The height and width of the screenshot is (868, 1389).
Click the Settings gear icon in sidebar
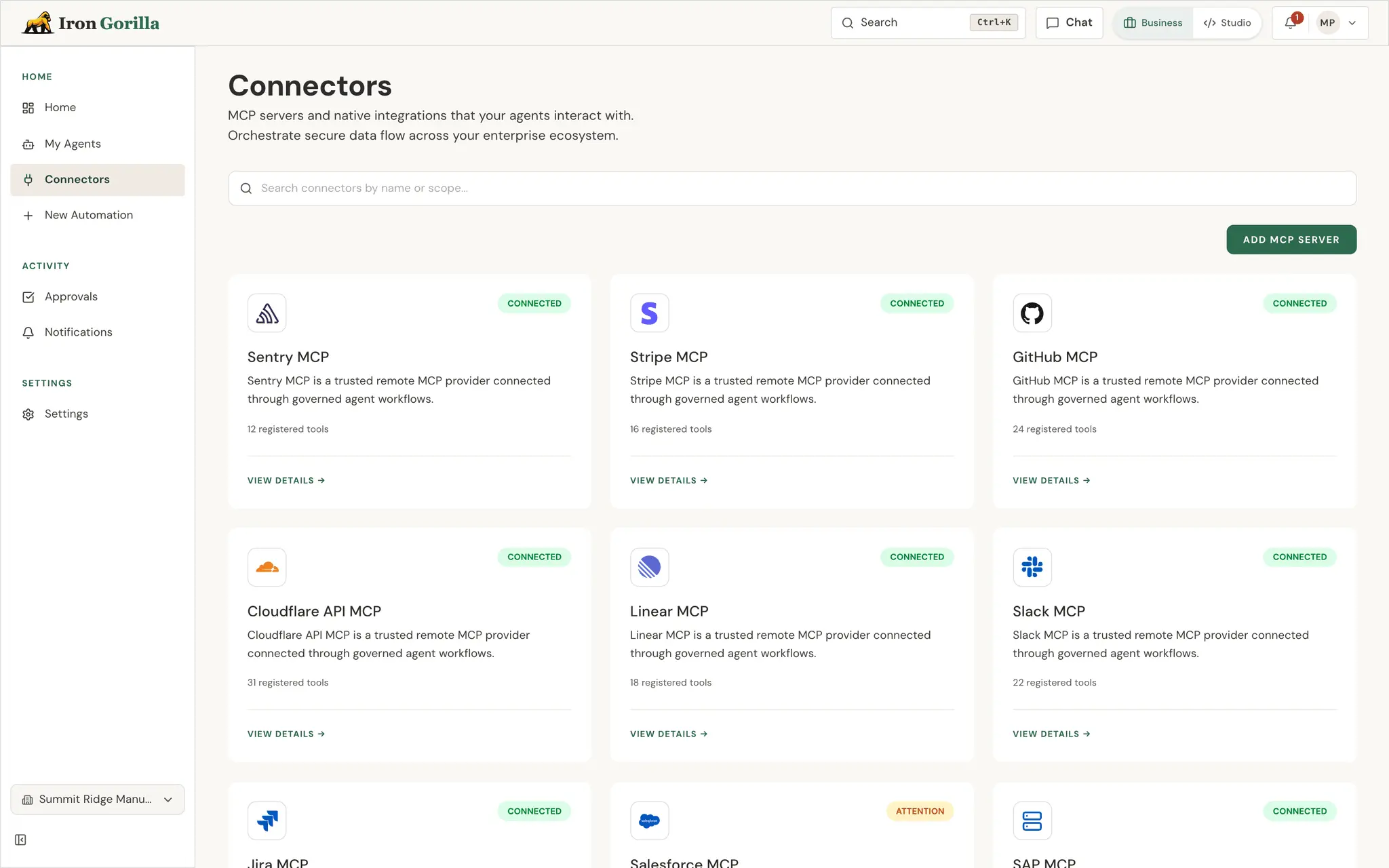pyautogui.click(x=28, y=414)
